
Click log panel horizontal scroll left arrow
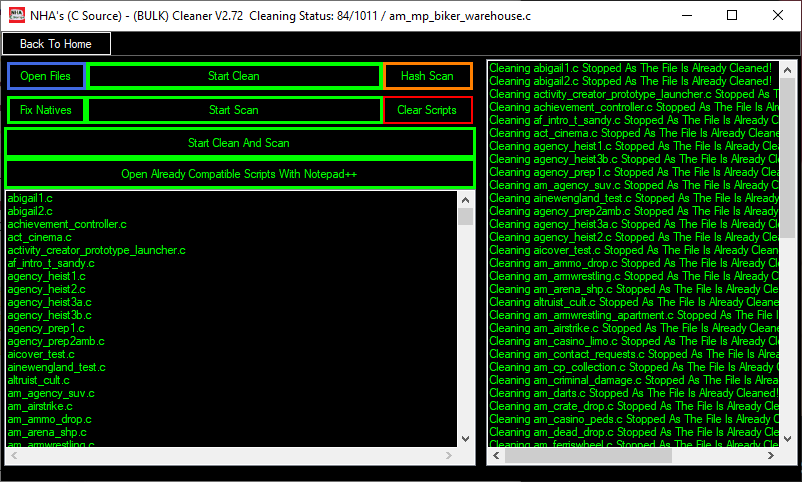click(496, 455)
